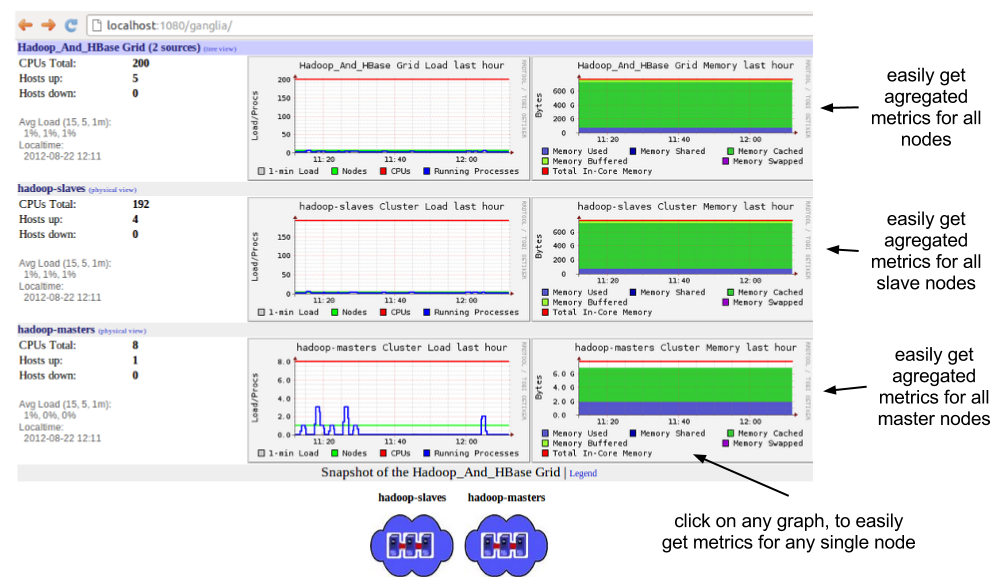The width and height of the screenshot is (1003, 585).
Task: Click hadoop-masters CPUs Total value 8
Action: pyautogui.click(x=135, y=345)
